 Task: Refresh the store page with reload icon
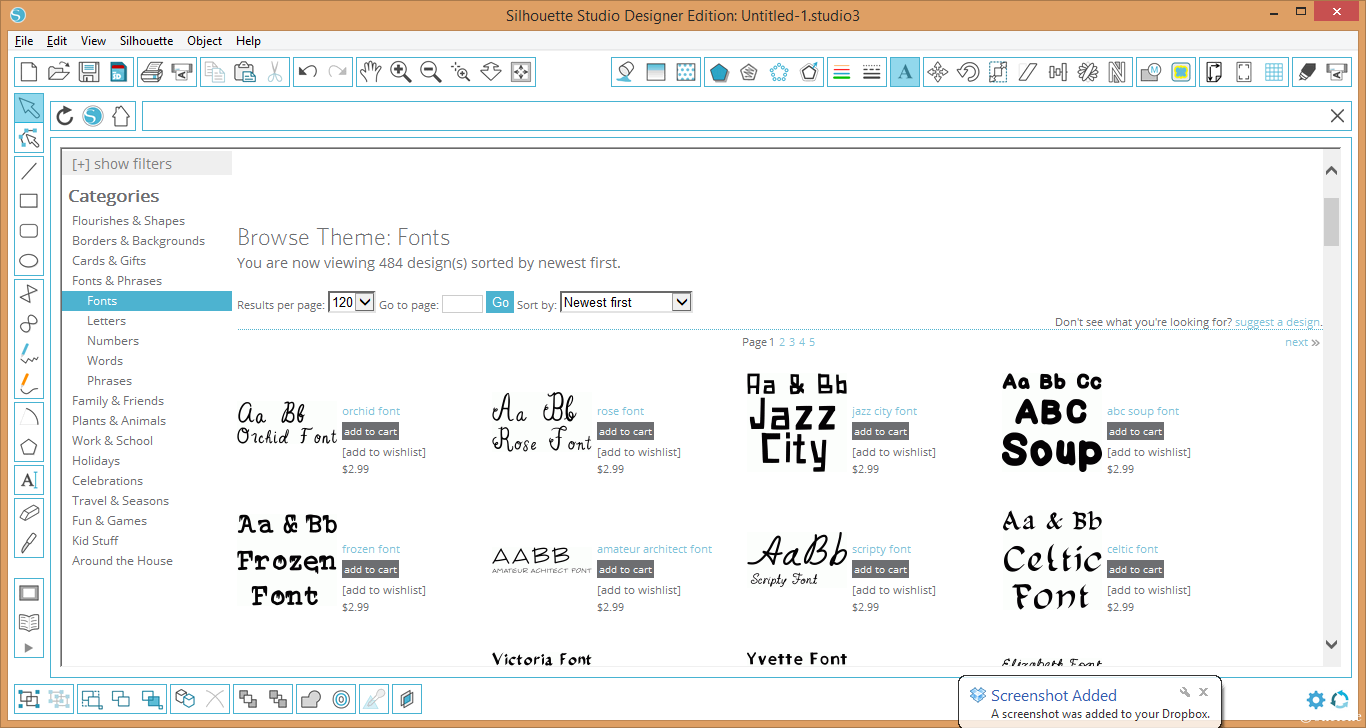pos(65,116)
